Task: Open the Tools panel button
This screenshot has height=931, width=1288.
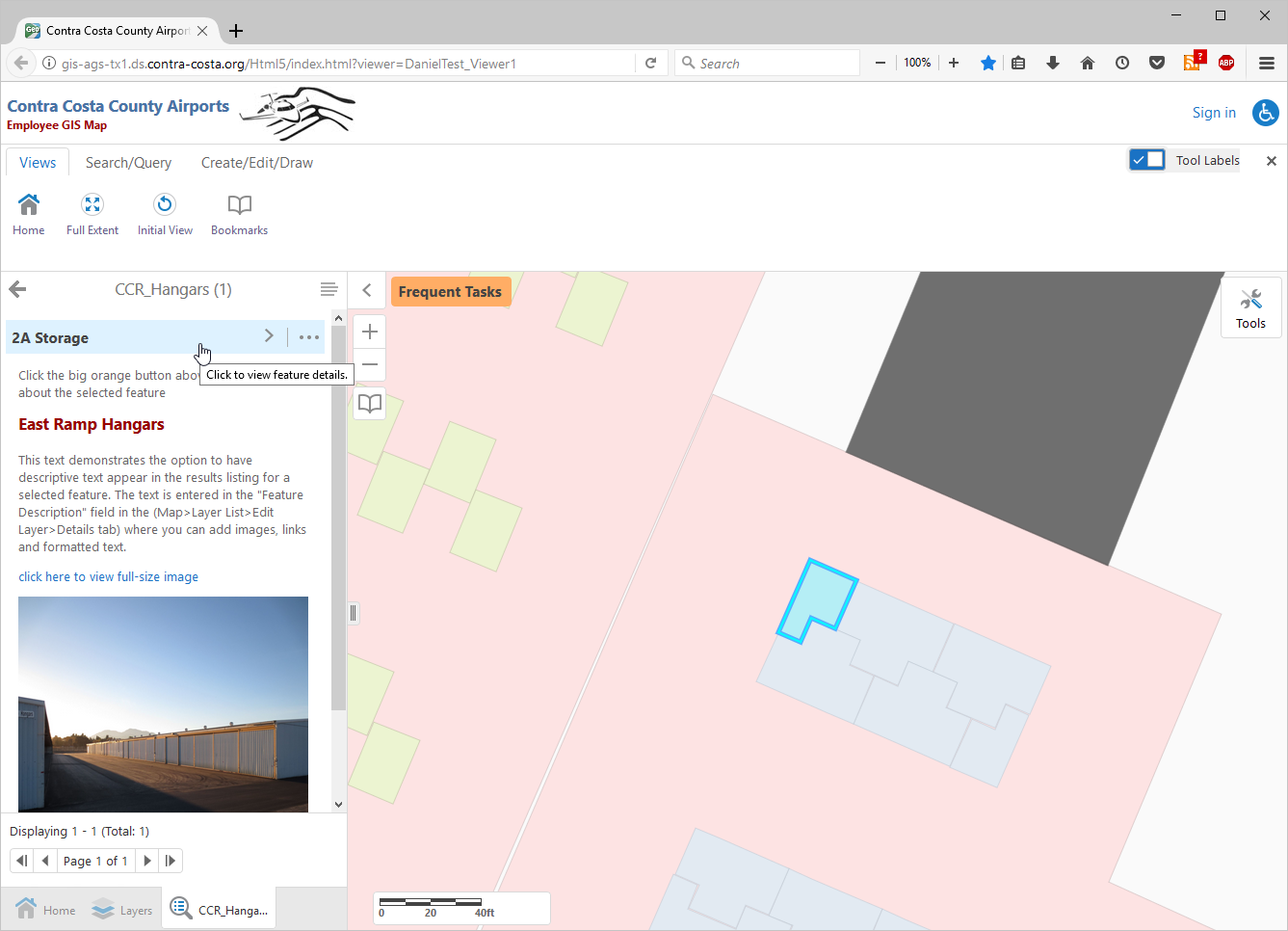Action: click(1250, 308)
